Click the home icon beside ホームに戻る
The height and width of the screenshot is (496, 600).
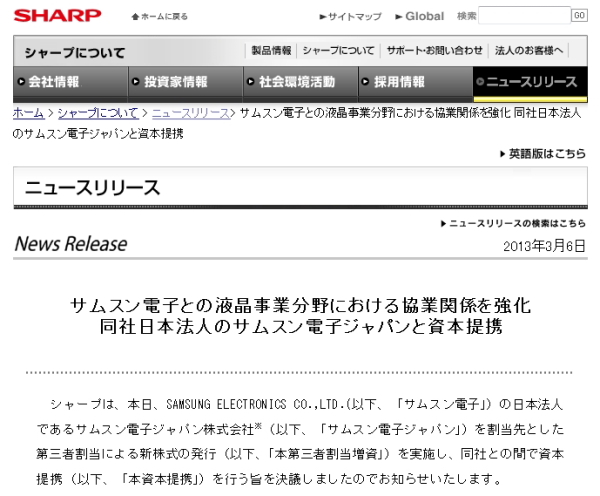(135, 16)
